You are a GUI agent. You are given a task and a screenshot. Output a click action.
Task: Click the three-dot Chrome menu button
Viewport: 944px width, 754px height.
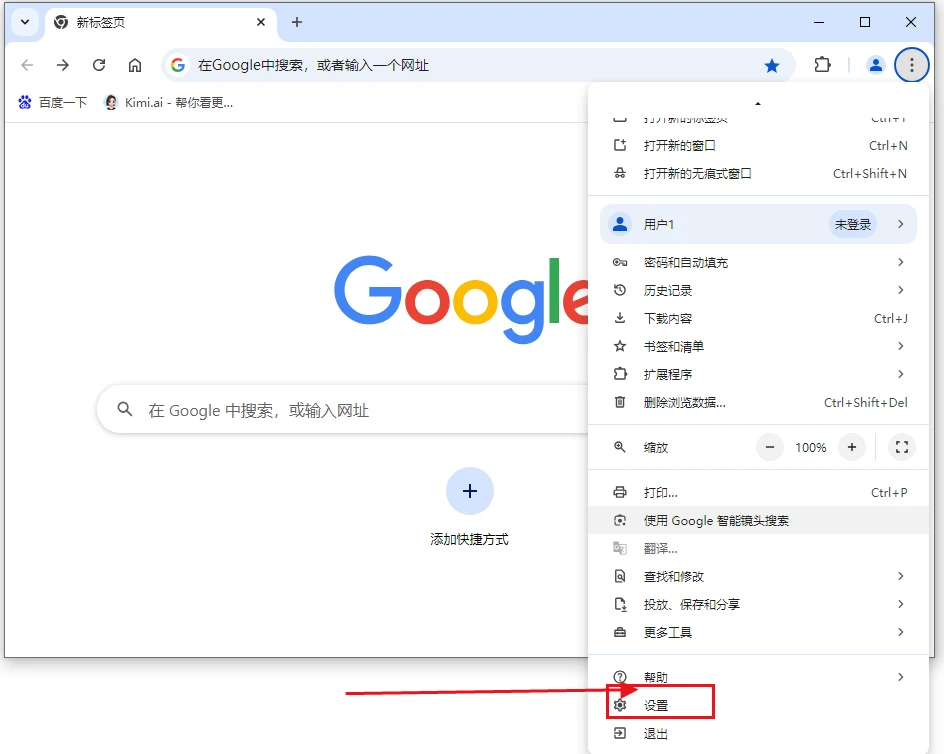[911, 64]
